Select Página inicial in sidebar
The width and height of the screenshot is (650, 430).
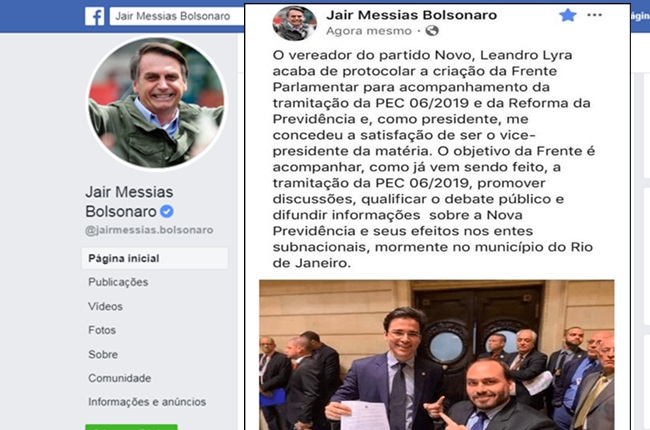pos(155,258)
